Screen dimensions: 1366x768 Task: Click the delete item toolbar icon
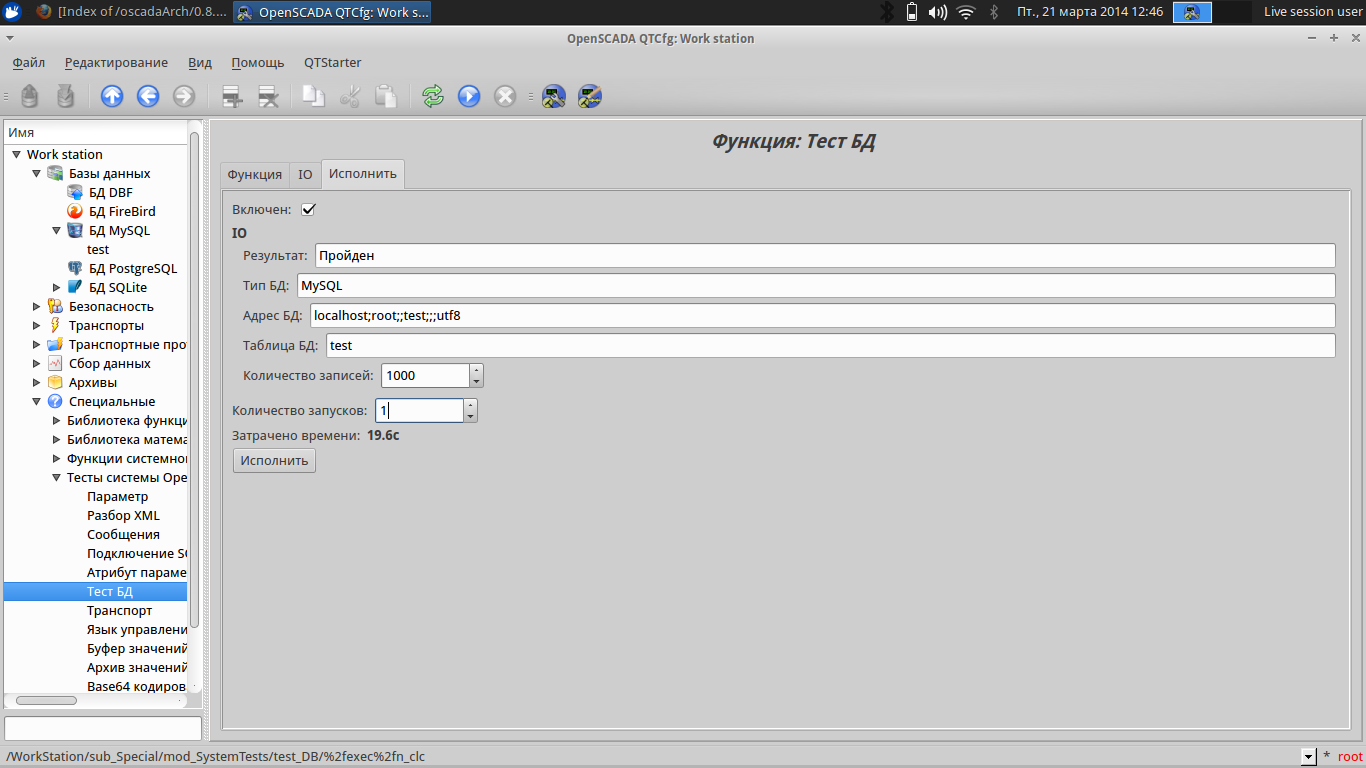tap(268, 96)
